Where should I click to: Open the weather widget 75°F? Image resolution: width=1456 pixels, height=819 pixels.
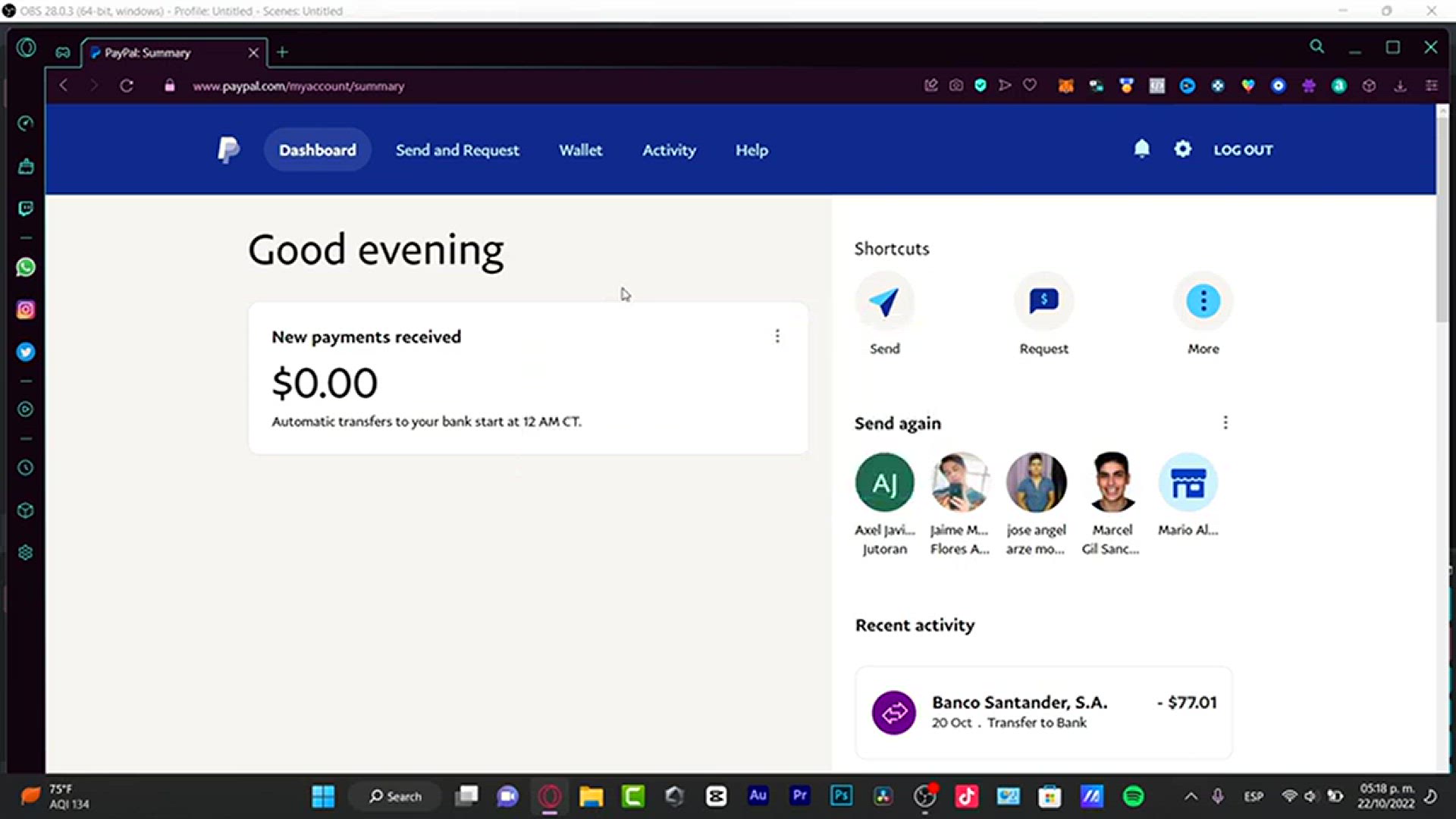point(55,796)
